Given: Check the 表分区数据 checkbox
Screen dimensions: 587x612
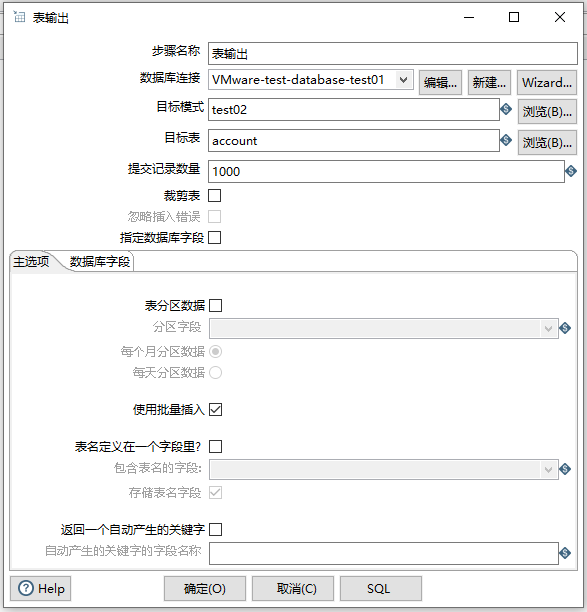Looking at the screenshot, I should 215,306.
